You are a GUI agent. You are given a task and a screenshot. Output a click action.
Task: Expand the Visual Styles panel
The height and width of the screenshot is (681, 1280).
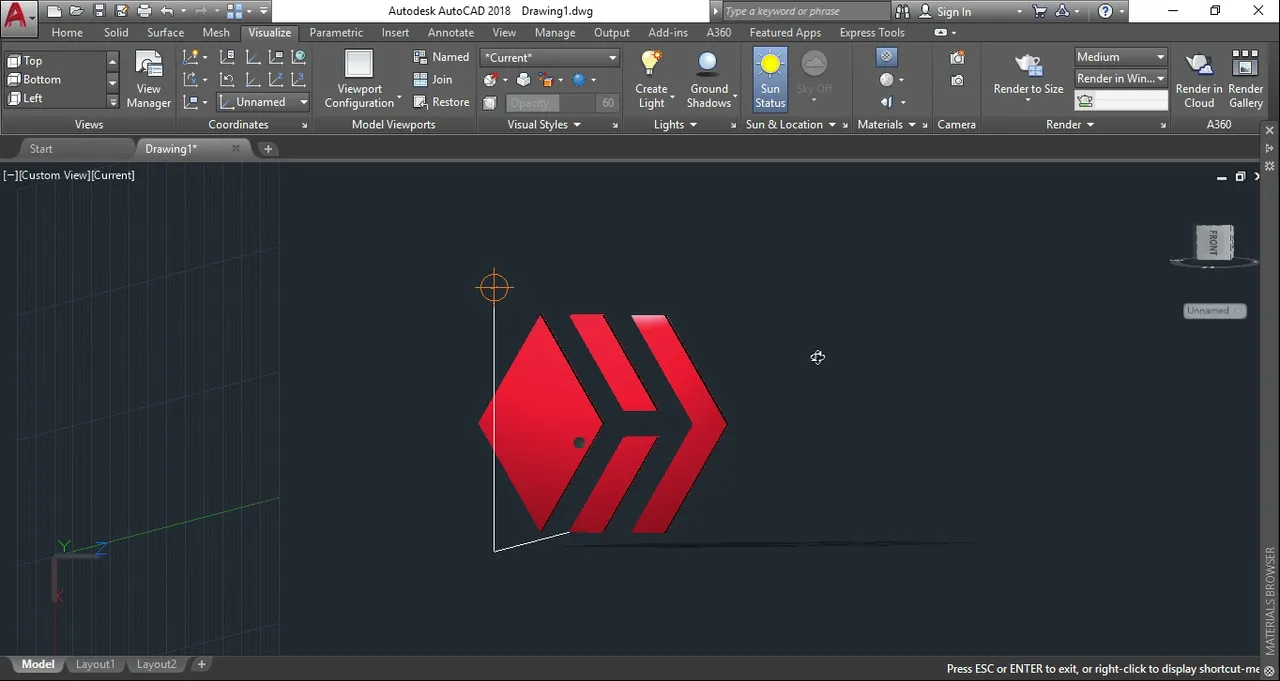coord(544,125)
